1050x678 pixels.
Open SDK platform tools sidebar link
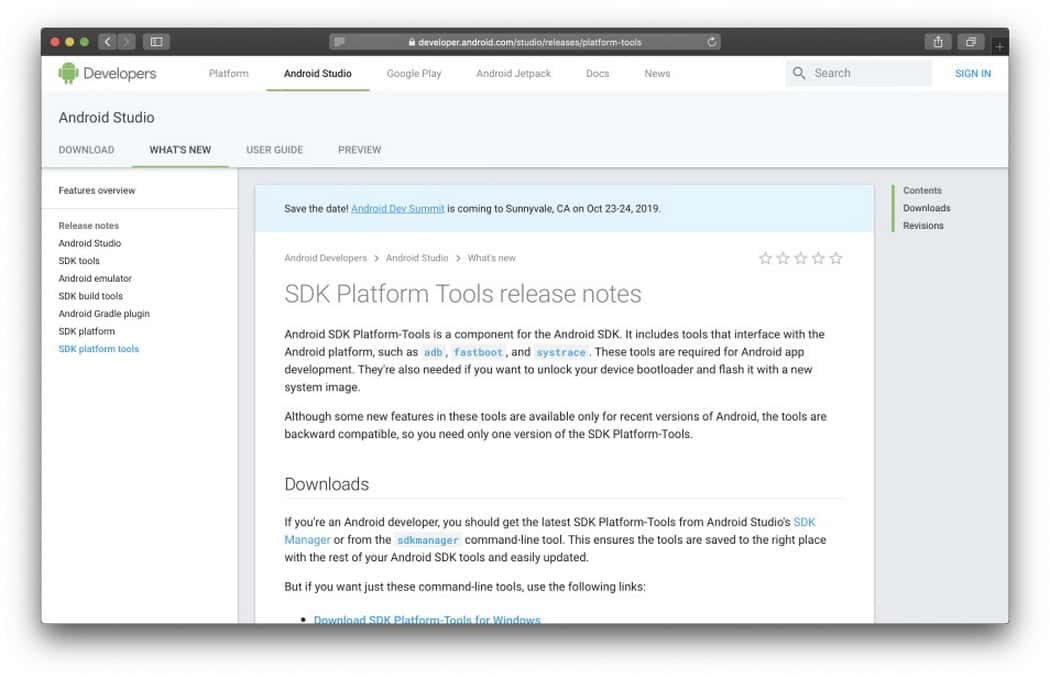(98, 348)
